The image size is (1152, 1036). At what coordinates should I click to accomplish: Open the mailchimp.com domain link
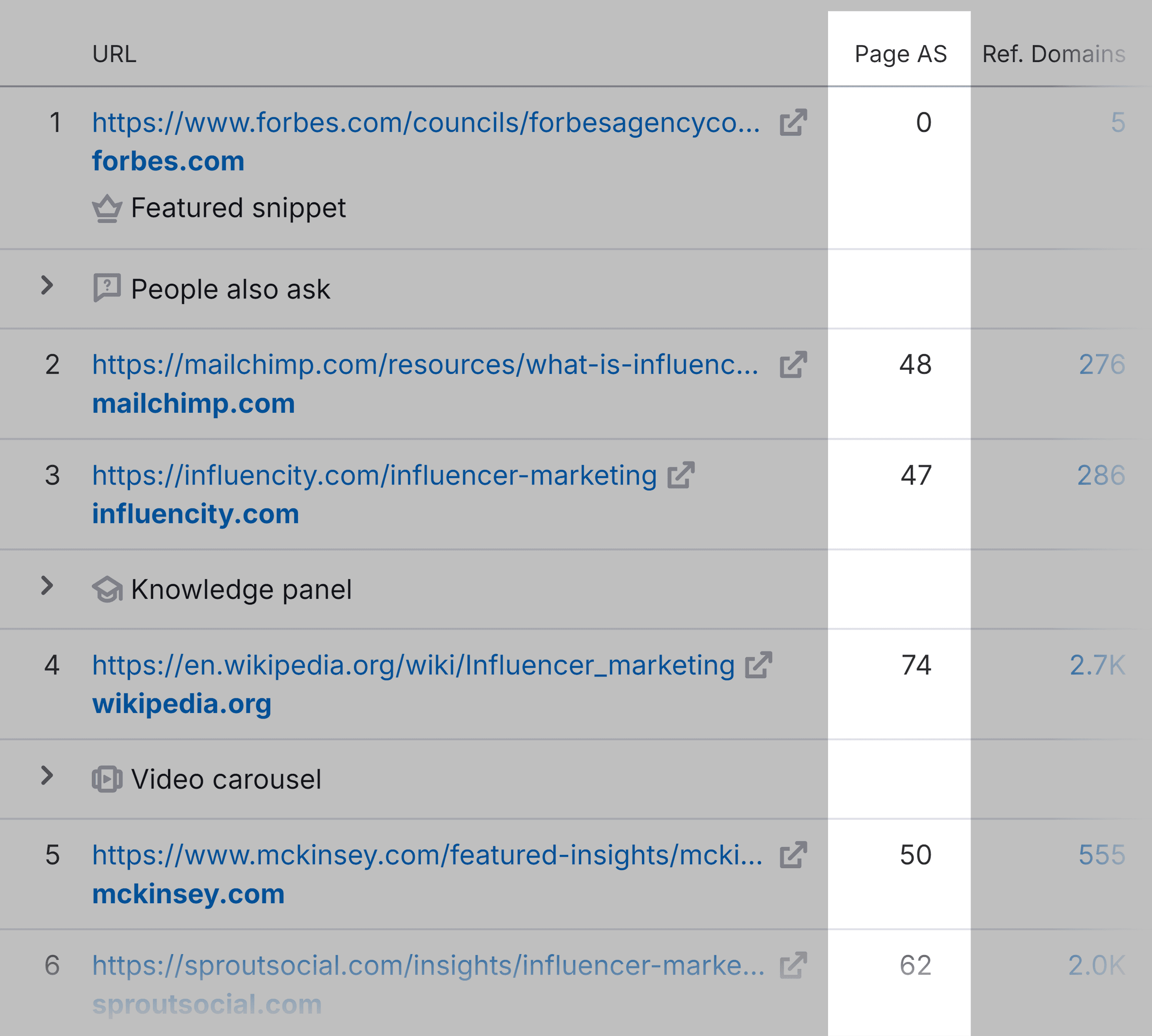pos(194,404)
